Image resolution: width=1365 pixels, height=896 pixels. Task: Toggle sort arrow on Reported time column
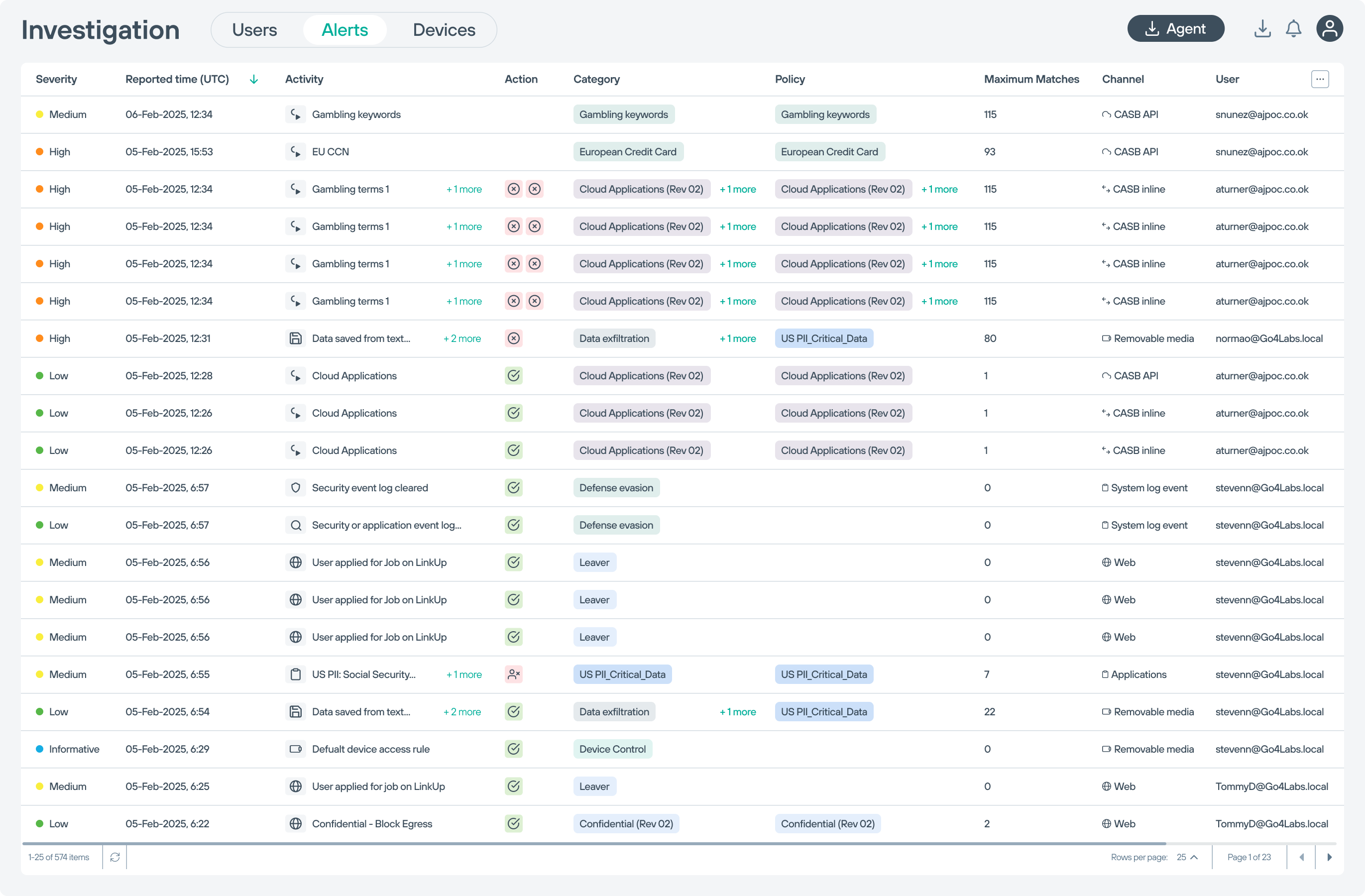pos(254,79)
